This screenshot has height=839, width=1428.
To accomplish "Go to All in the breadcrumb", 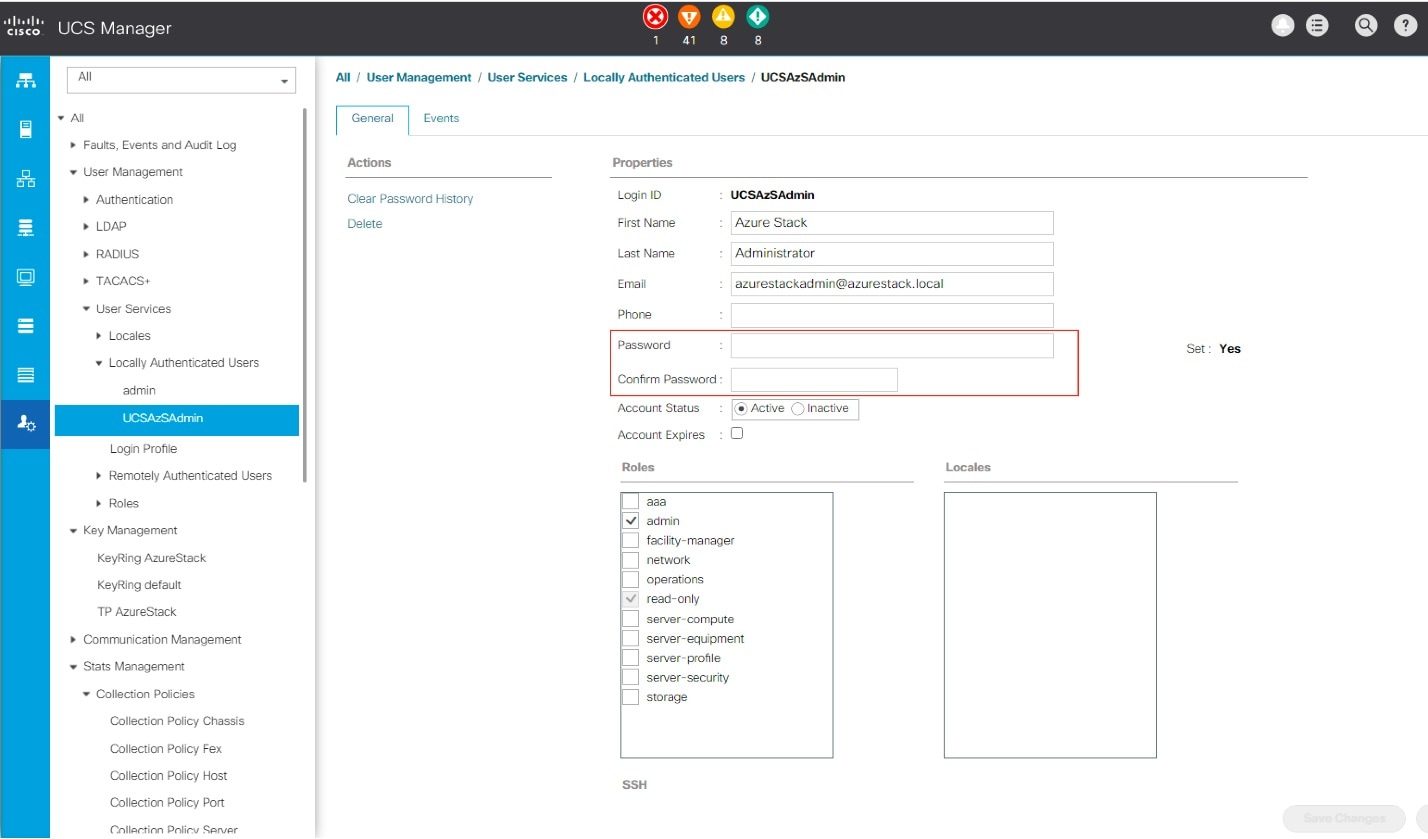I will (343, 77).
